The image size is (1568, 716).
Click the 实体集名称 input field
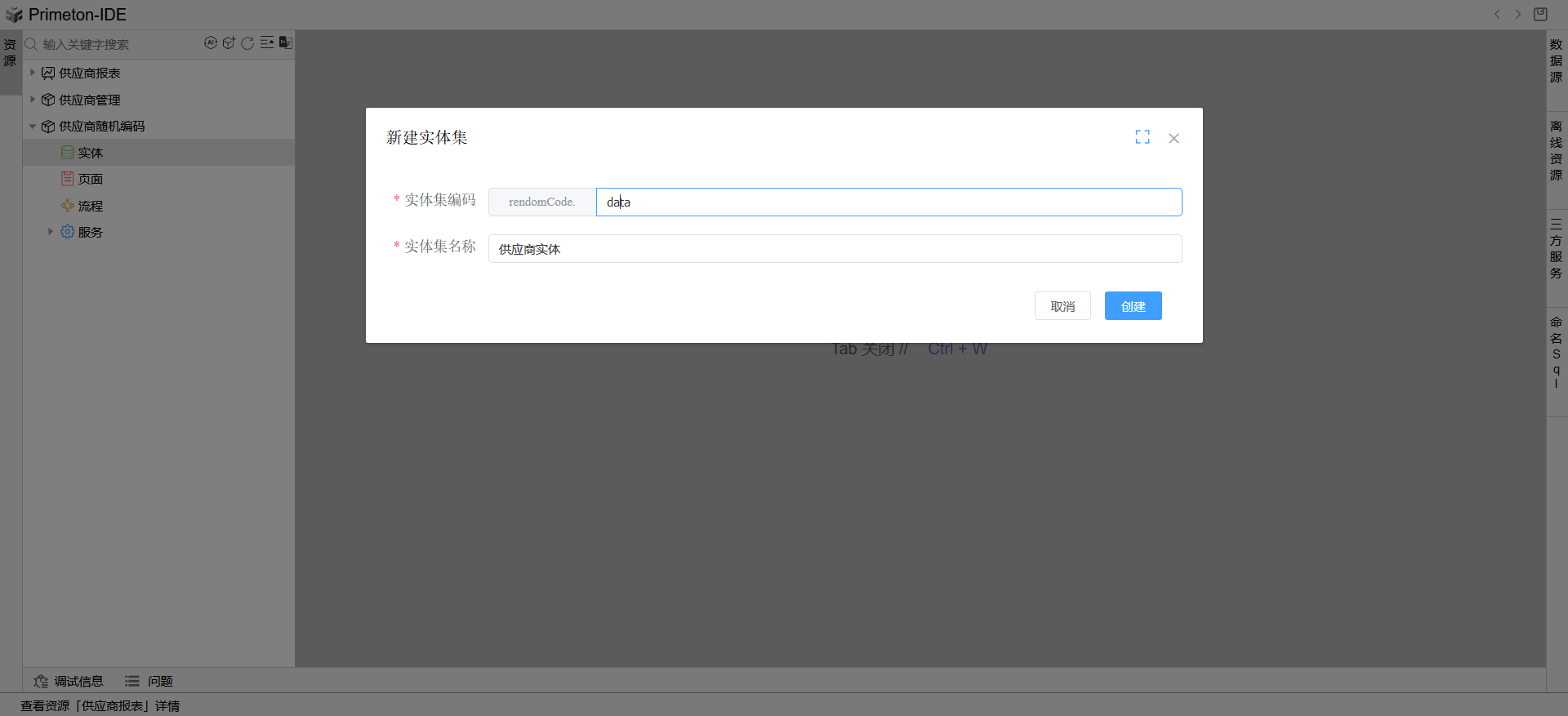835,249
